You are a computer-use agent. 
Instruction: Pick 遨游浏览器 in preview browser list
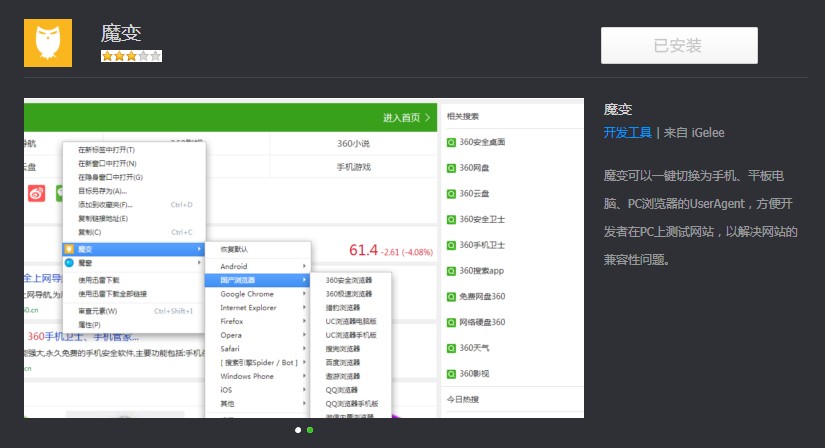tap(343, 376)
